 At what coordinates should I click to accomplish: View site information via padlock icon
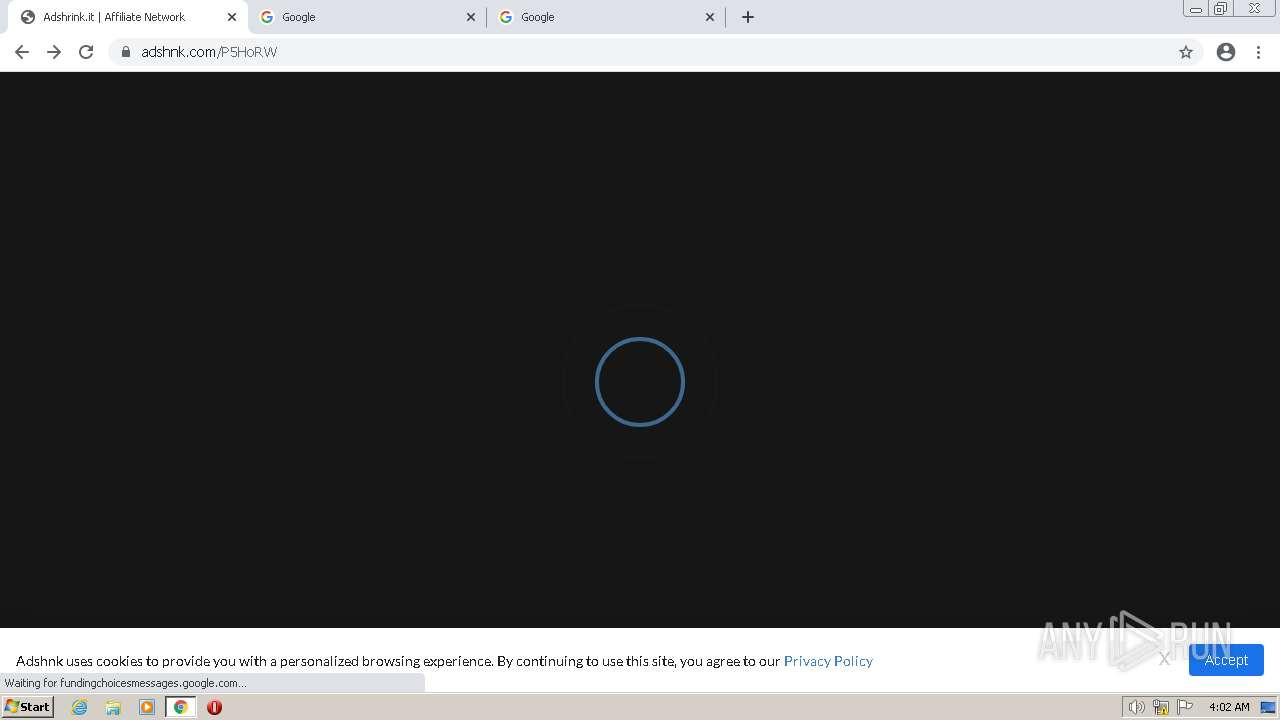click(x=126, y=52)
